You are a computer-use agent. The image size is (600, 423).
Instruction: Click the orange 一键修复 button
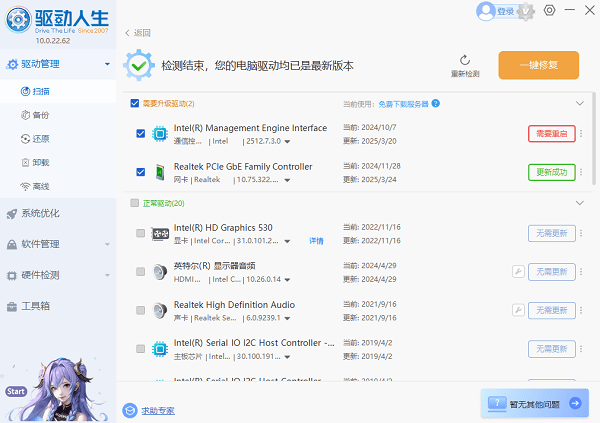[x=538, y=65]
